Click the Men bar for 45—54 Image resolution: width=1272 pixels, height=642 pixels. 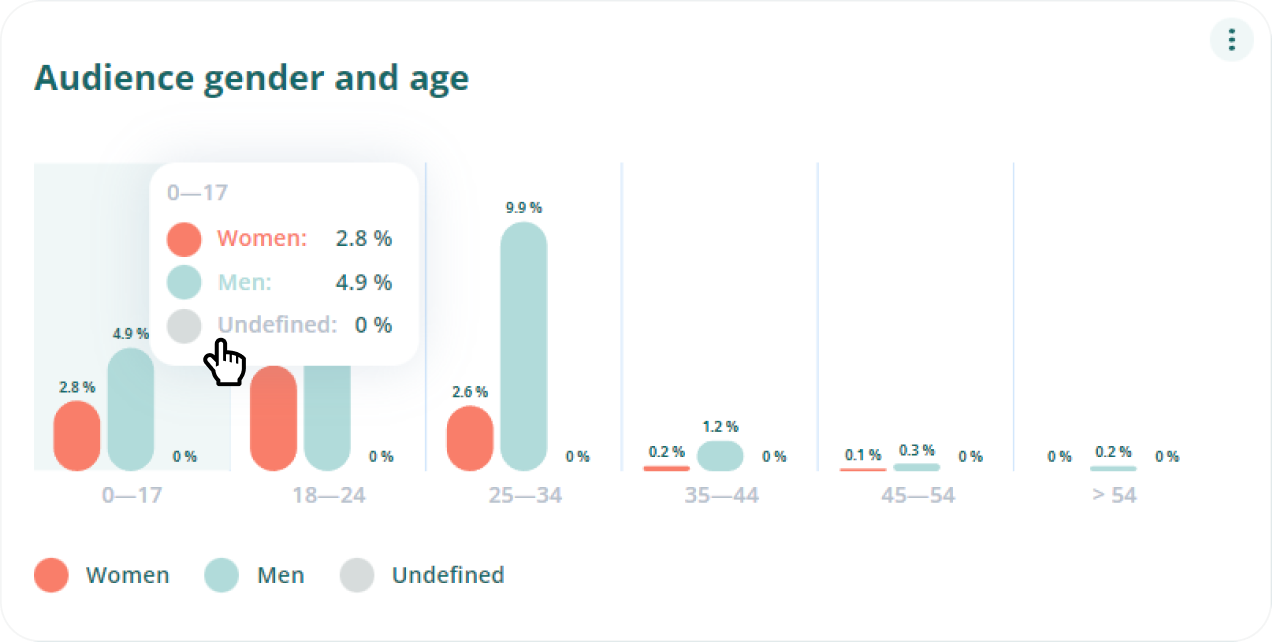[x=916, y=467]
